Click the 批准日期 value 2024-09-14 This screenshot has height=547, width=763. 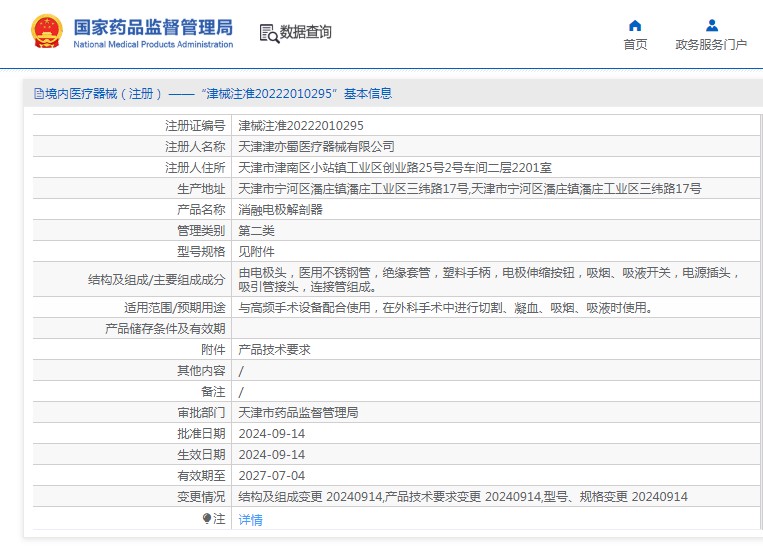pyautogui.click(x=272, y=434)
